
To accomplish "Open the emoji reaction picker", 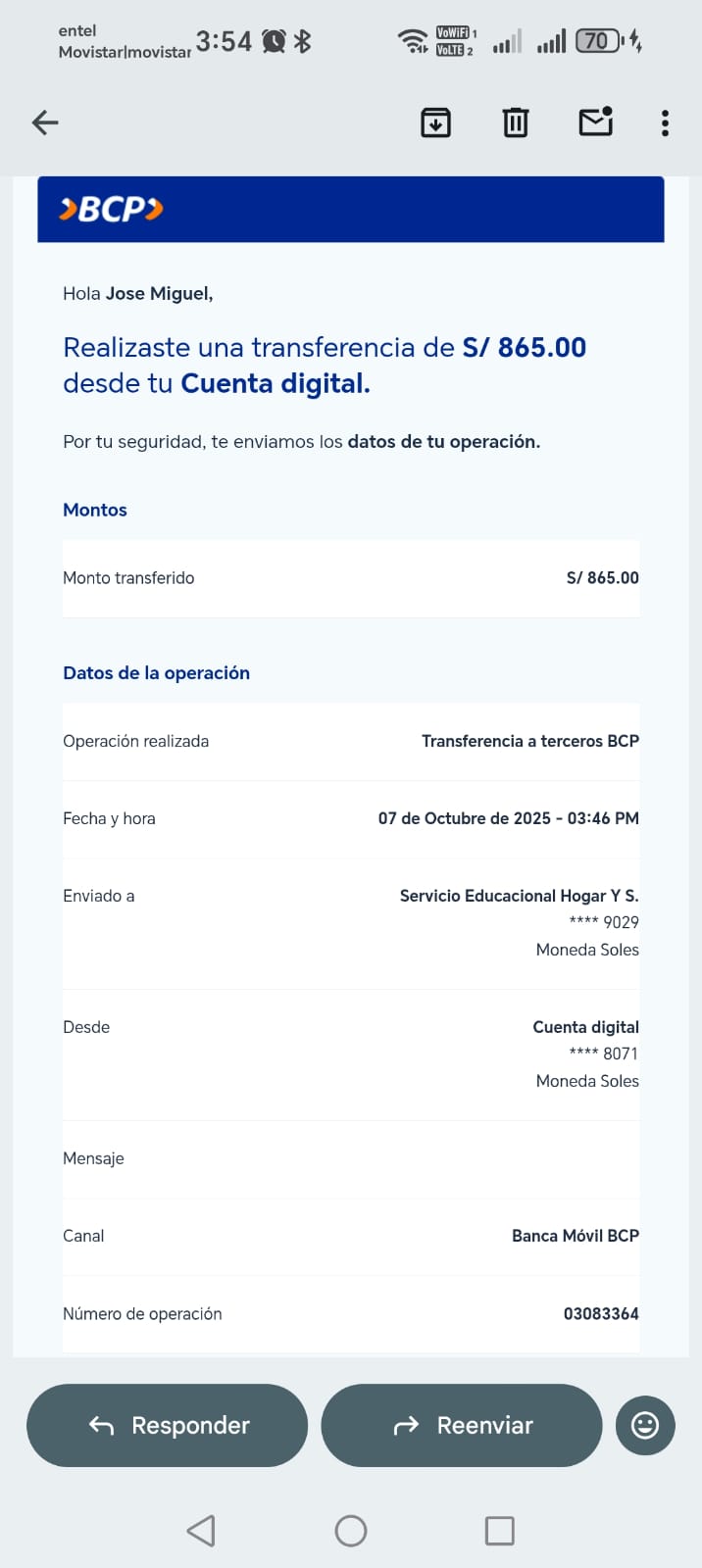I will click(645, 1425).
